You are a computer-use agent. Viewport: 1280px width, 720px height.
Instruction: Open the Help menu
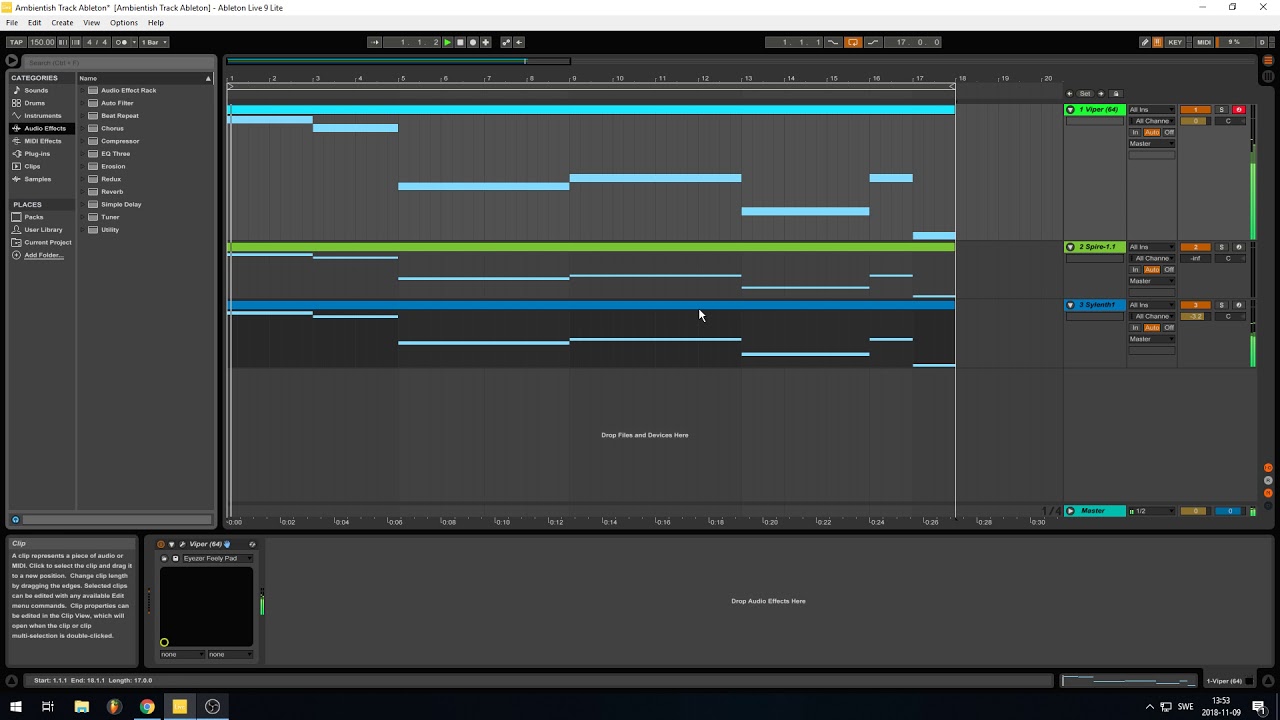point(156,22)
